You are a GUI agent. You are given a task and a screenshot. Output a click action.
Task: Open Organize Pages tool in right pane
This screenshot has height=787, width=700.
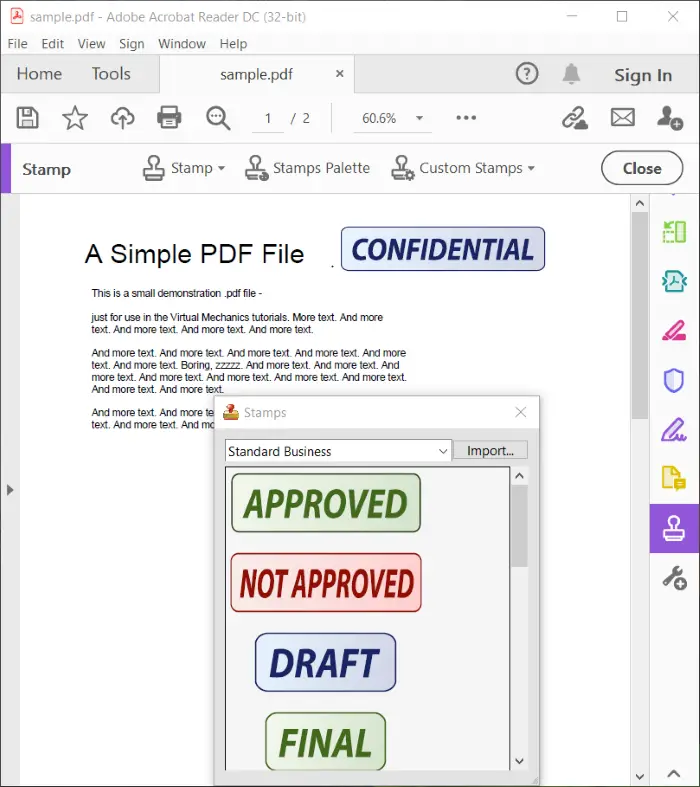click(674, 232)
